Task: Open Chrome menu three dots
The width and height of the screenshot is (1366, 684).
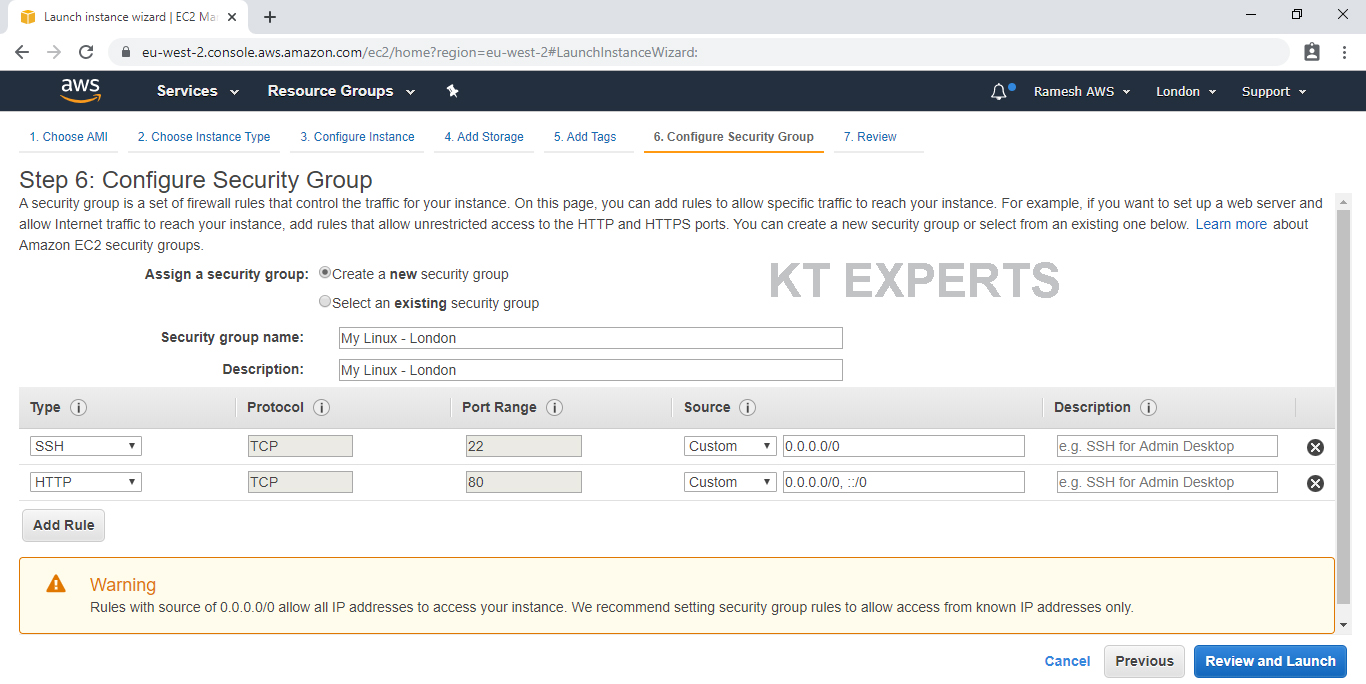Action: (x=1344, y=52)
